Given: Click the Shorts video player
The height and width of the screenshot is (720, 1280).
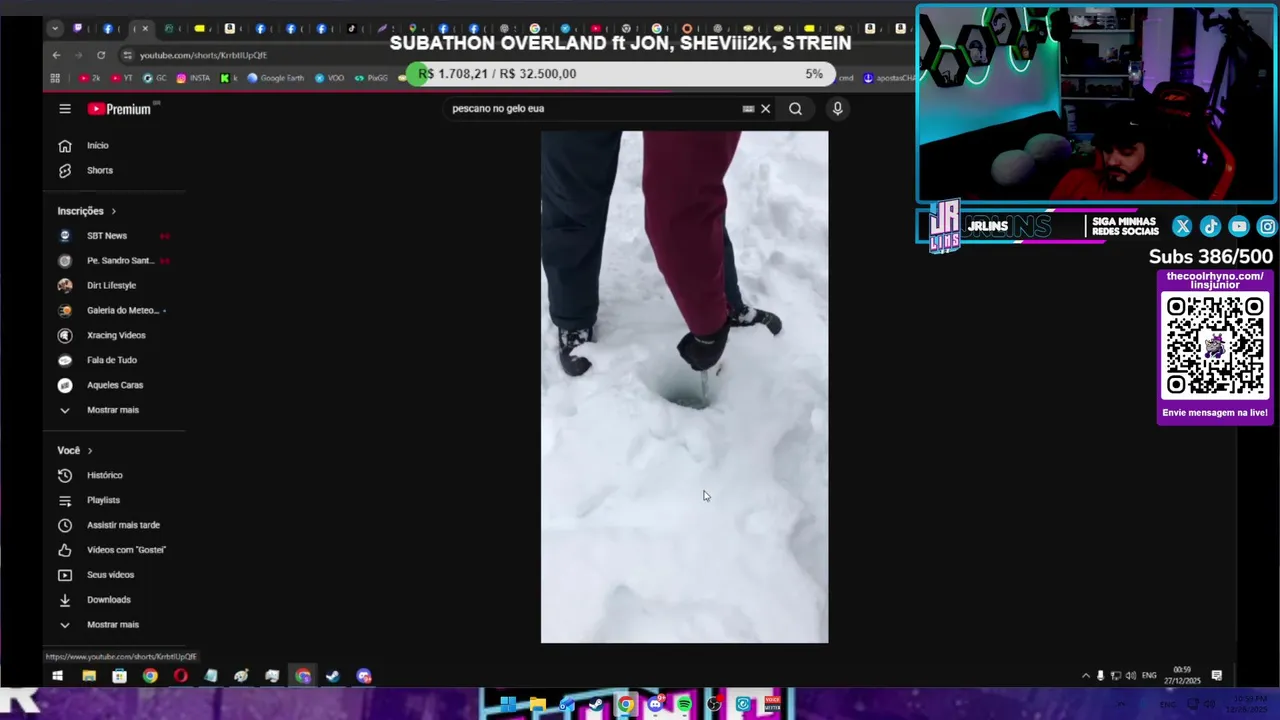Looking at the screenshot, I should 684,387.
